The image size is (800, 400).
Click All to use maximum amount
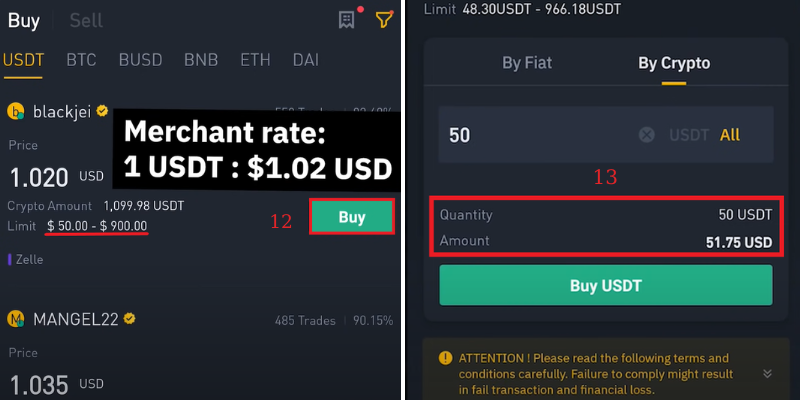coord(730,135)
